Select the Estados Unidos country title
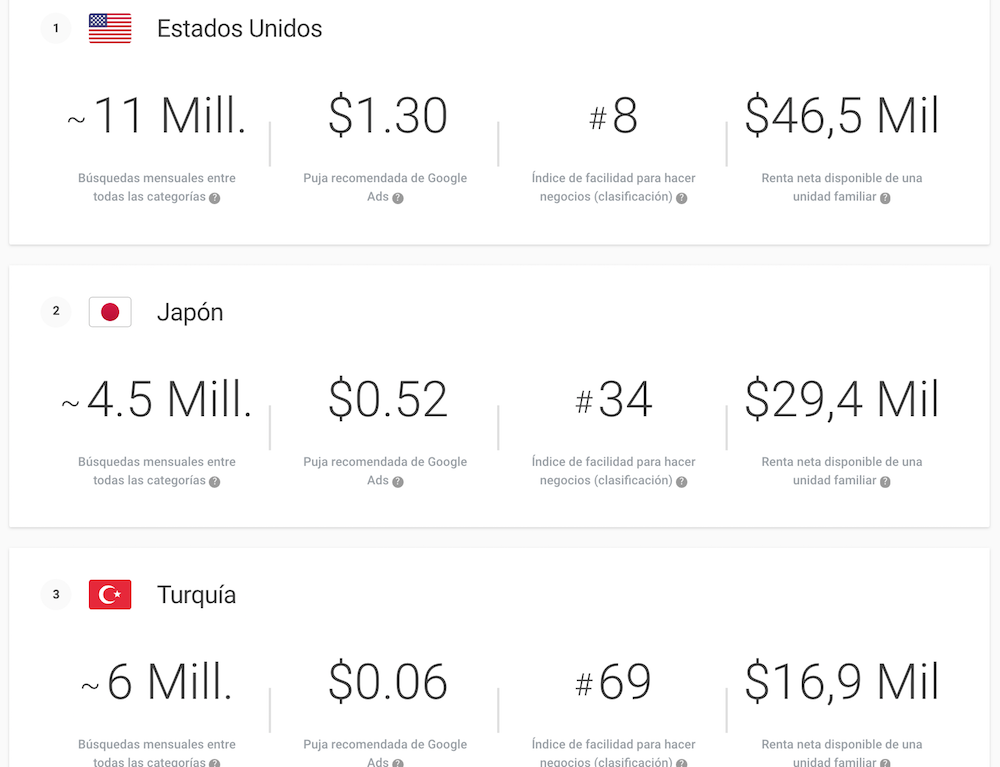The height and width of the screenshot is (767, 1000). click(x=239, y=29)
